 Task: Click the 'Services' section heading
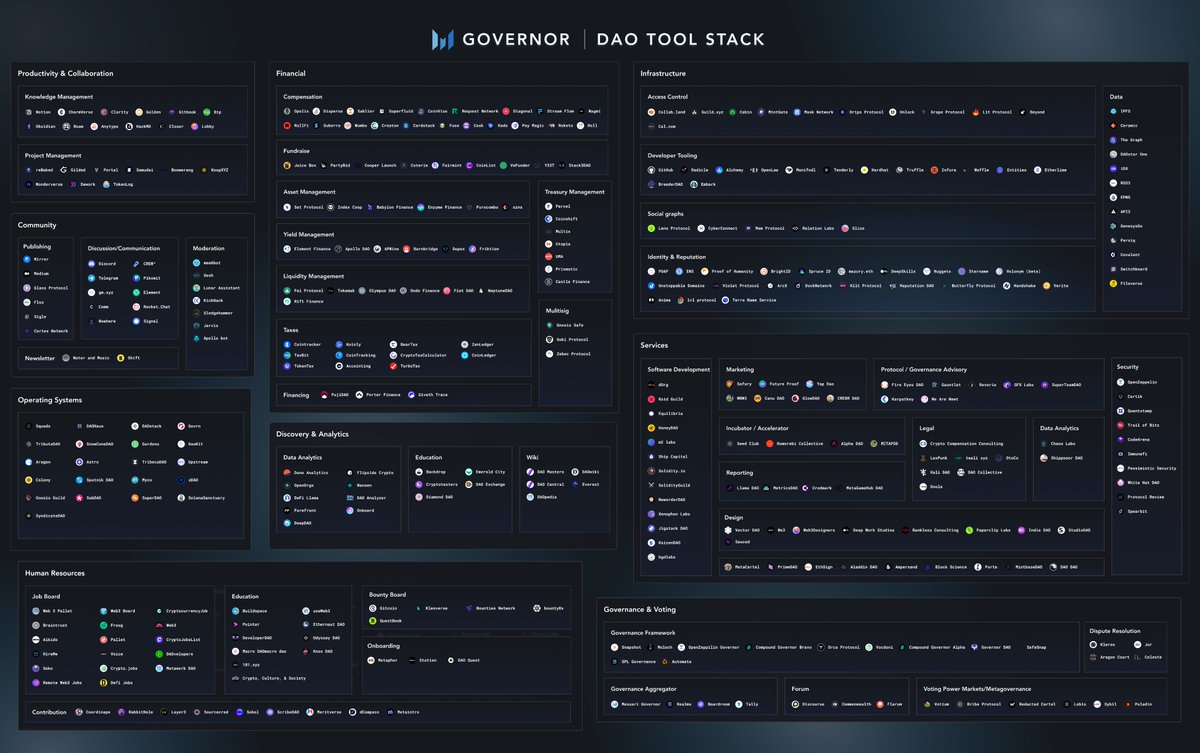(x=655, y=345)
